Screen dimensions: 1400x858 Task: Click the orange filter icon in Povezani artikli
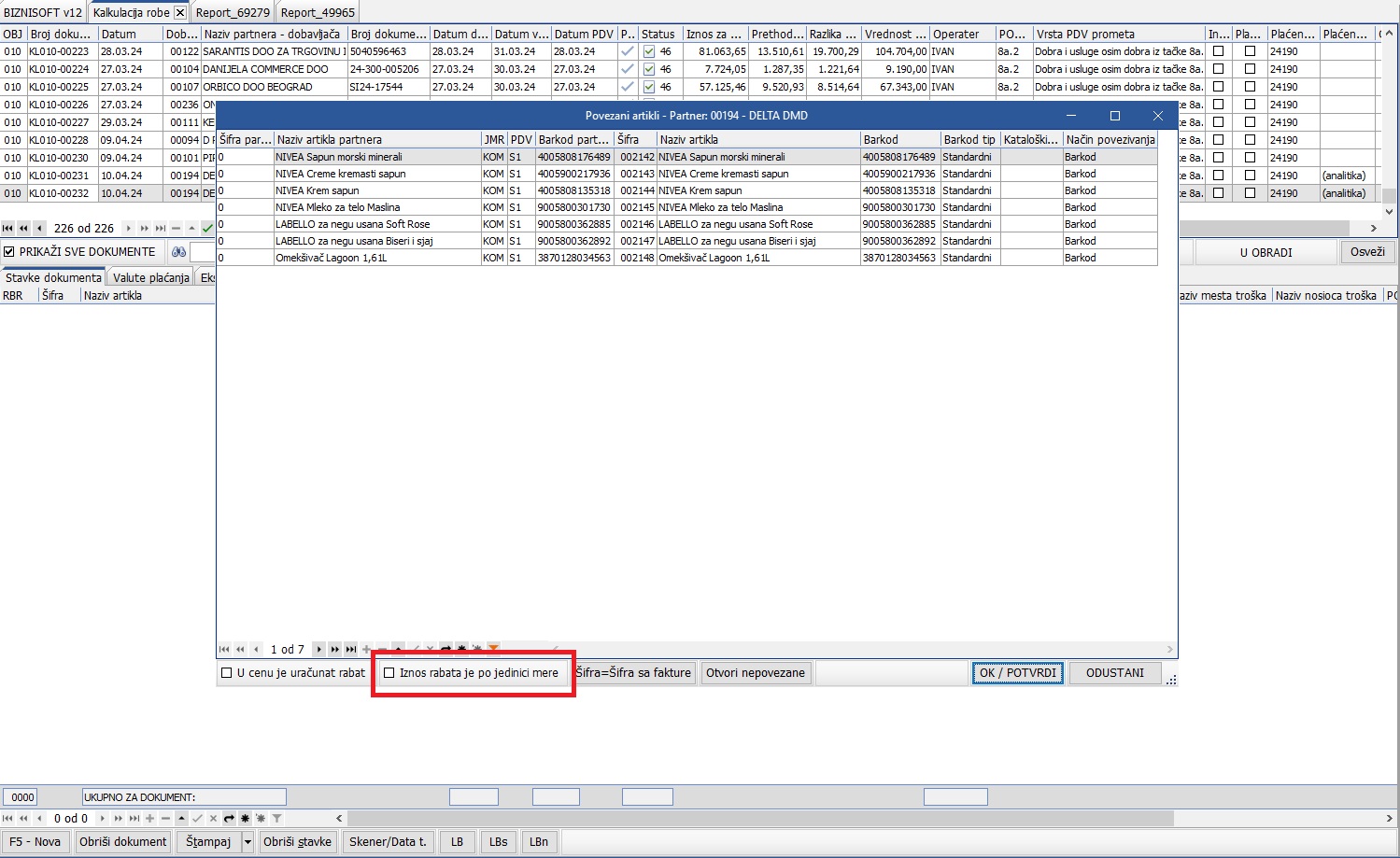pyautogui.click(x=493, y=649)
